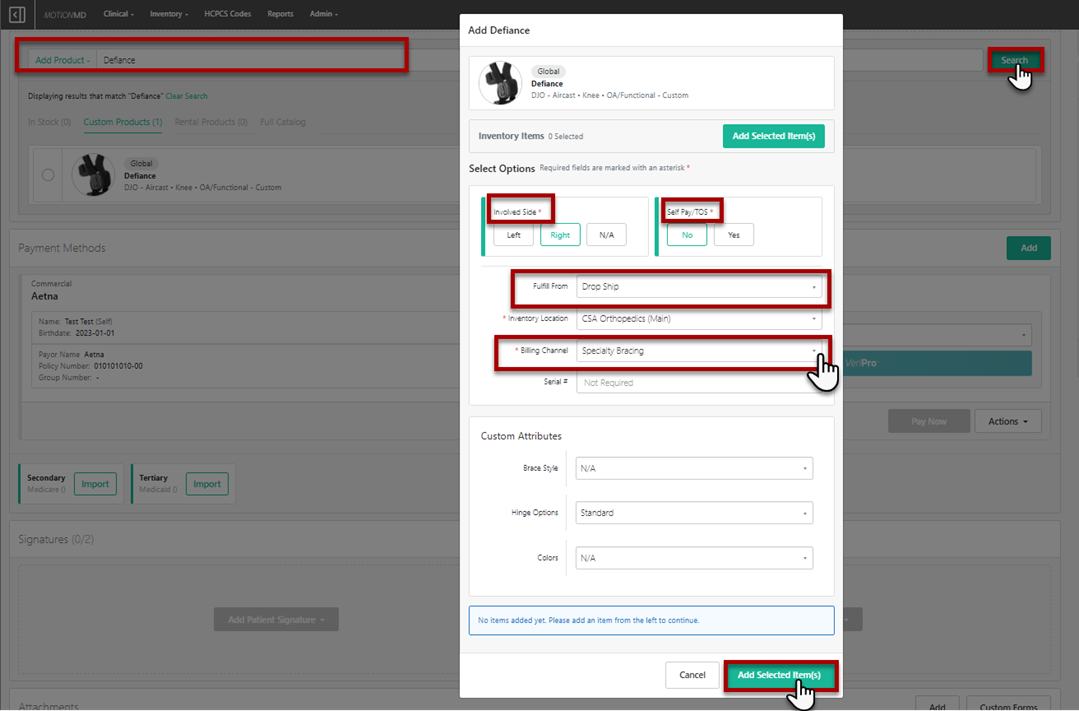
Task: Click the MotionMD logo
Action: [65, 15]
